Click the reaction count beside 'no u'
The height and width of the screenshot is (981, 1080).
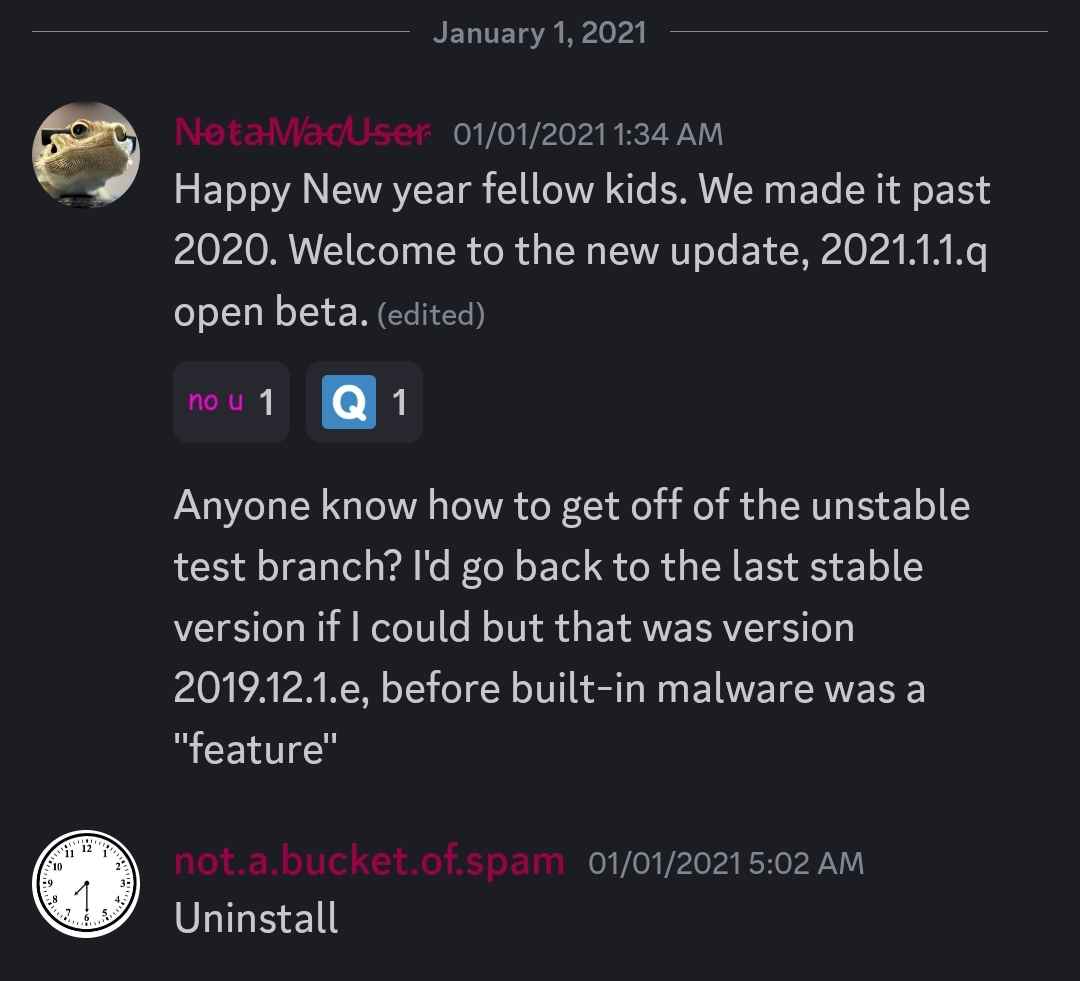(x=267, y=402)
